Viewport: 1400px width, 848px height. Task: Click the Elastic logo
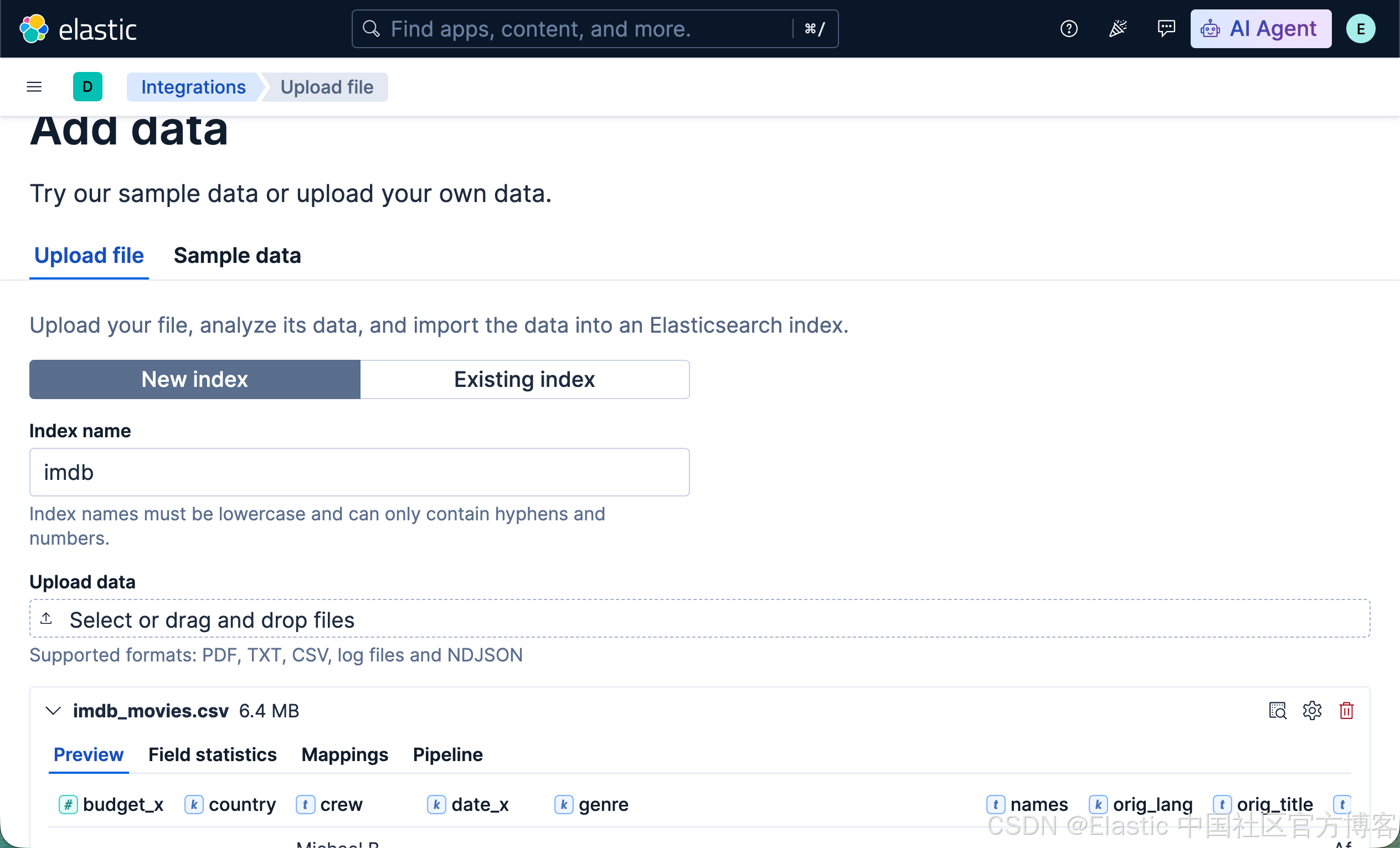pos(78,29)
